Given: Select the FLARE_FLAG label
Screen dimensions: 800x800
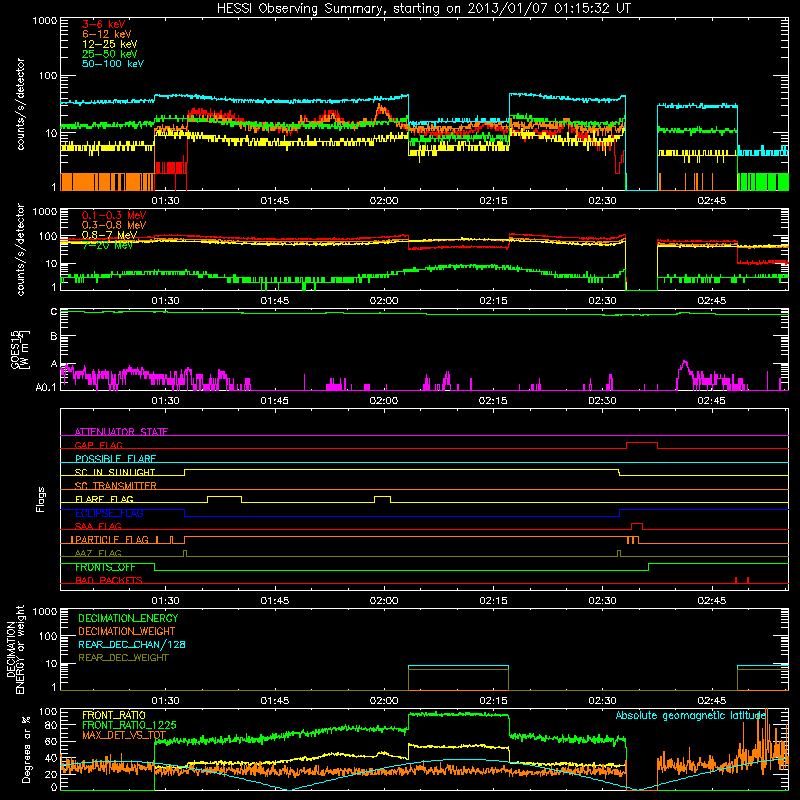Looking at the screenshot, I should pos(104,499).
